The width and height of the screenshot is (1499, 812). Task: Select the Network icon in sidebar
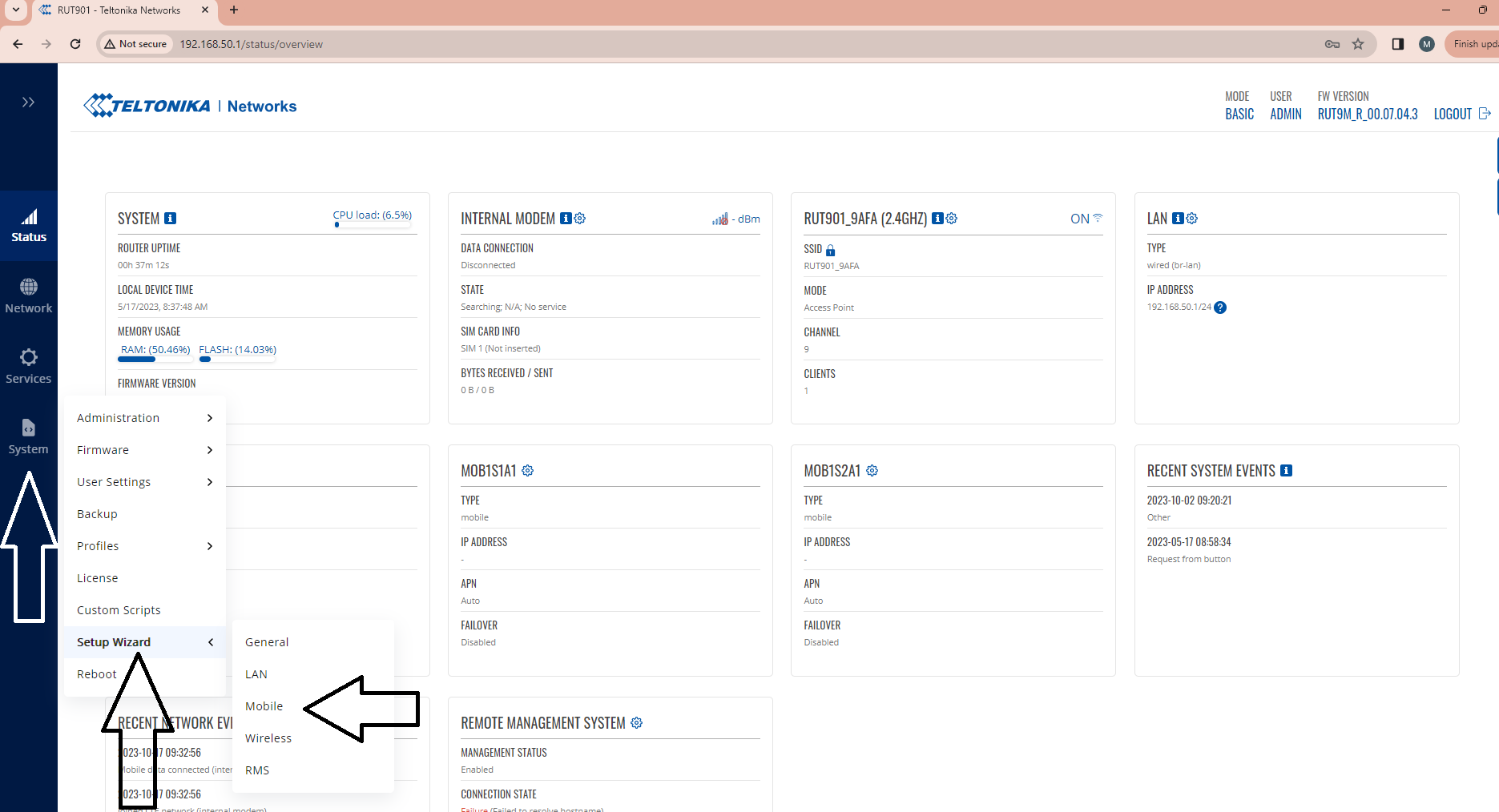coord(29,295)
